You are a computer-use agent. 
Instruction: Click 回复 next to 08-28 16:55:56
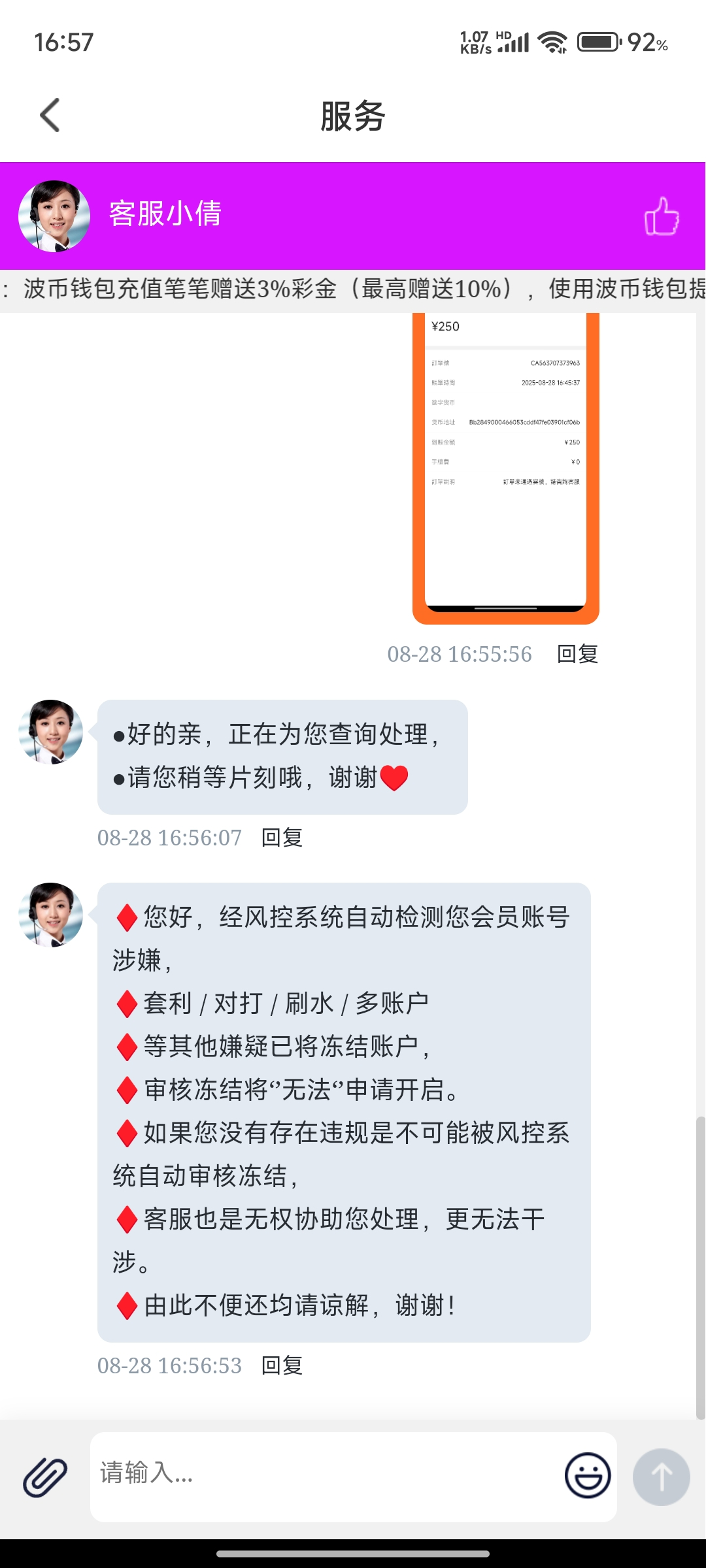pos(577,654)
